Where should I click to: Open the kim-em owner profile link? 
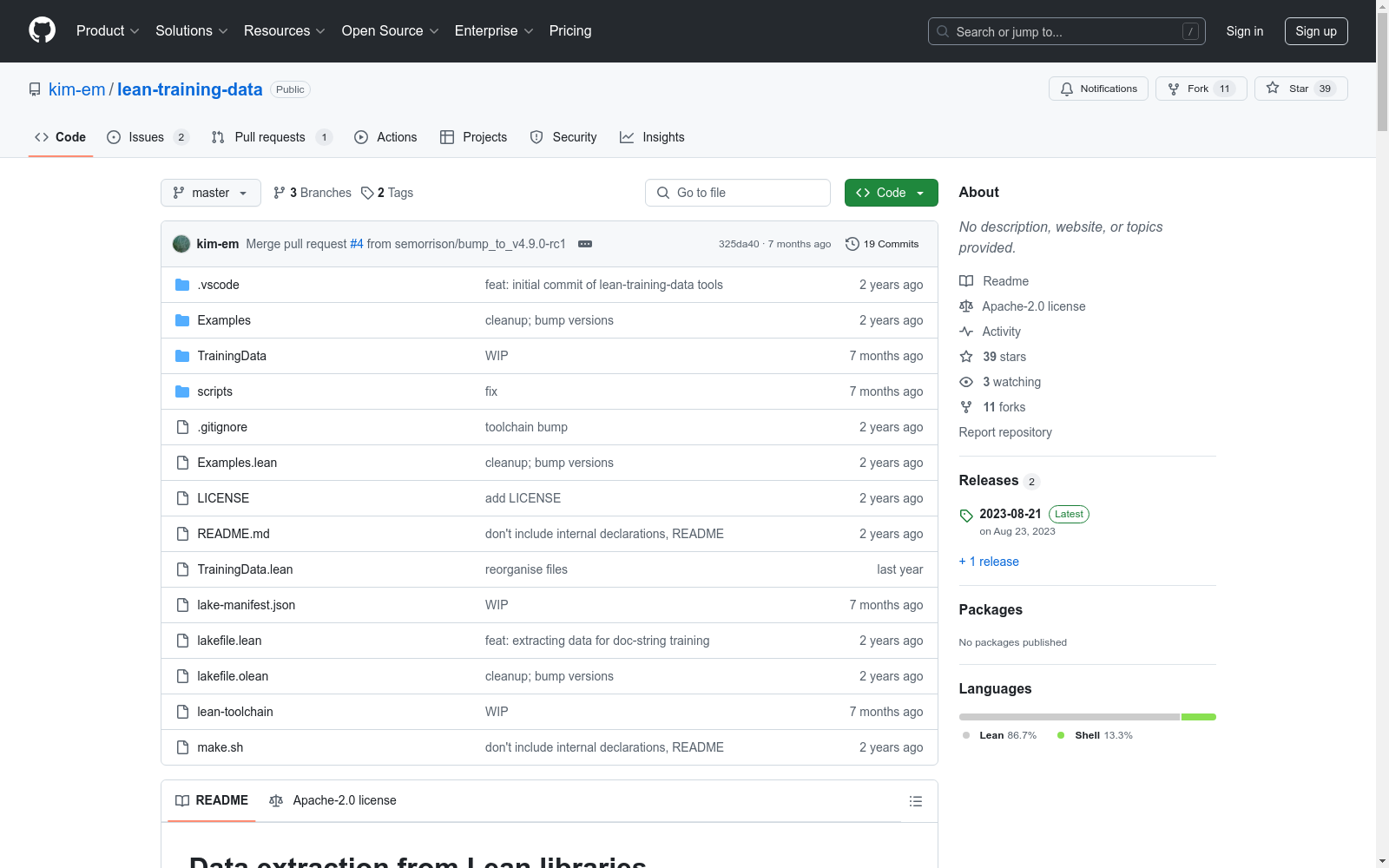[76, 89]
